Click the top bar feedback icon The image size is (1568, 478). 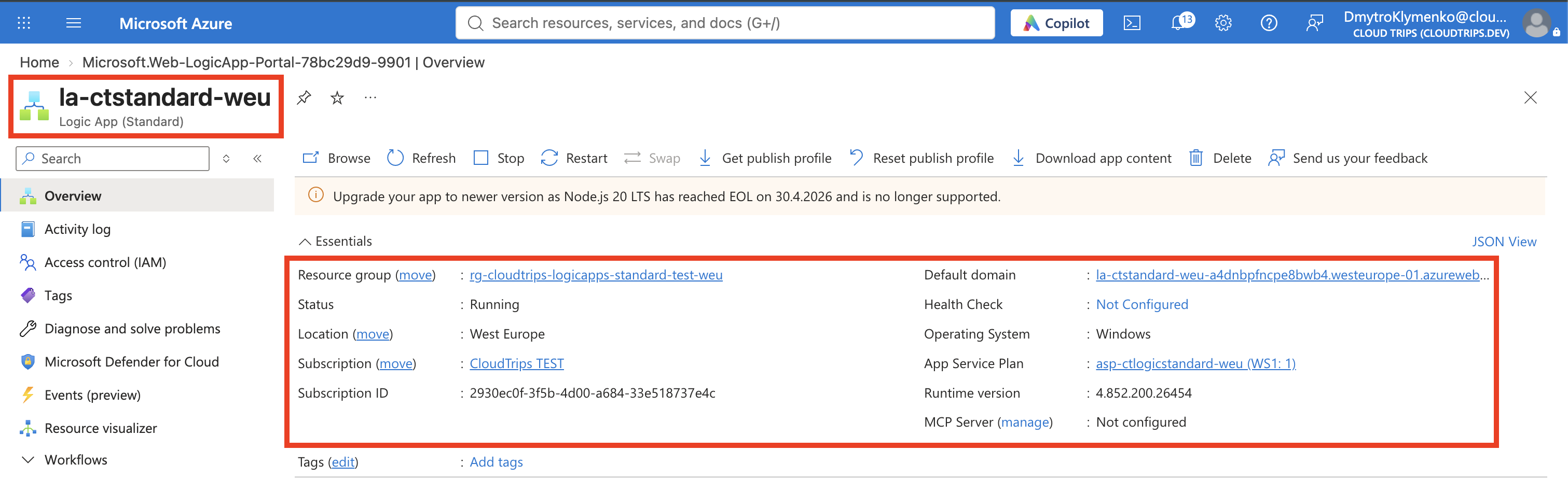coord(1314,23)
